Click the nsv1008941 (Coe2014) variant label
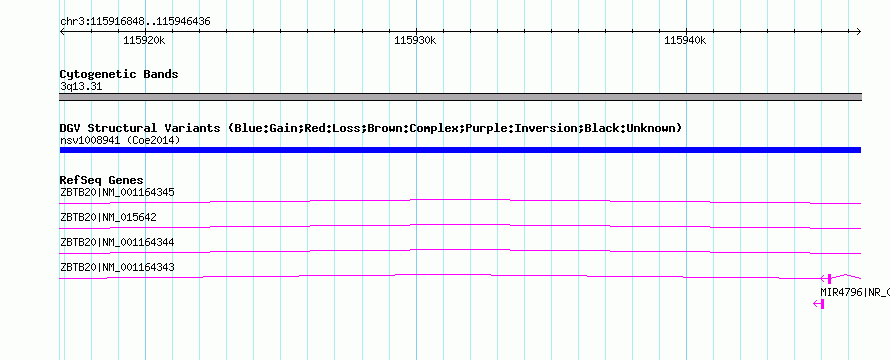The image size is (890, 360). 120,140
